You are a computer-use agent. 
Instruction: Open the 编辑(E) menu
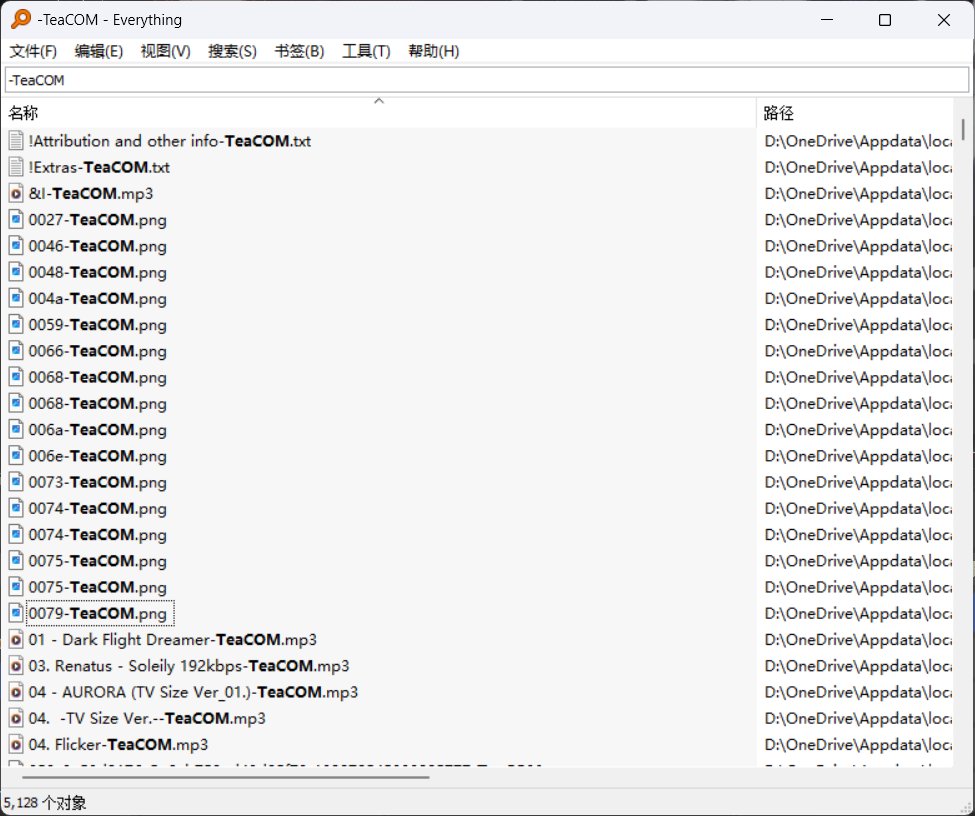tap(99, 51)
